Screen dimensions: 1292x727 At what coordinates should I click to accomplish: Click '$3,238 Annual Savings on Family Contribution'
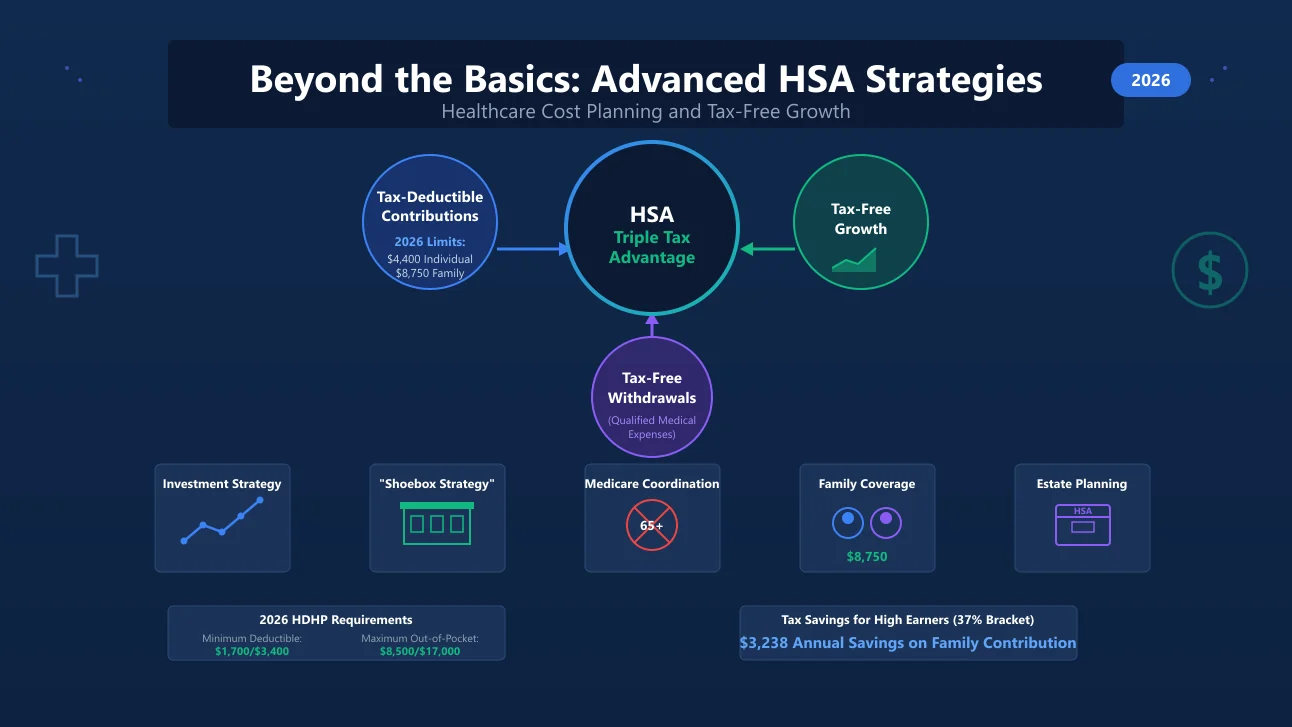(908, 643)
